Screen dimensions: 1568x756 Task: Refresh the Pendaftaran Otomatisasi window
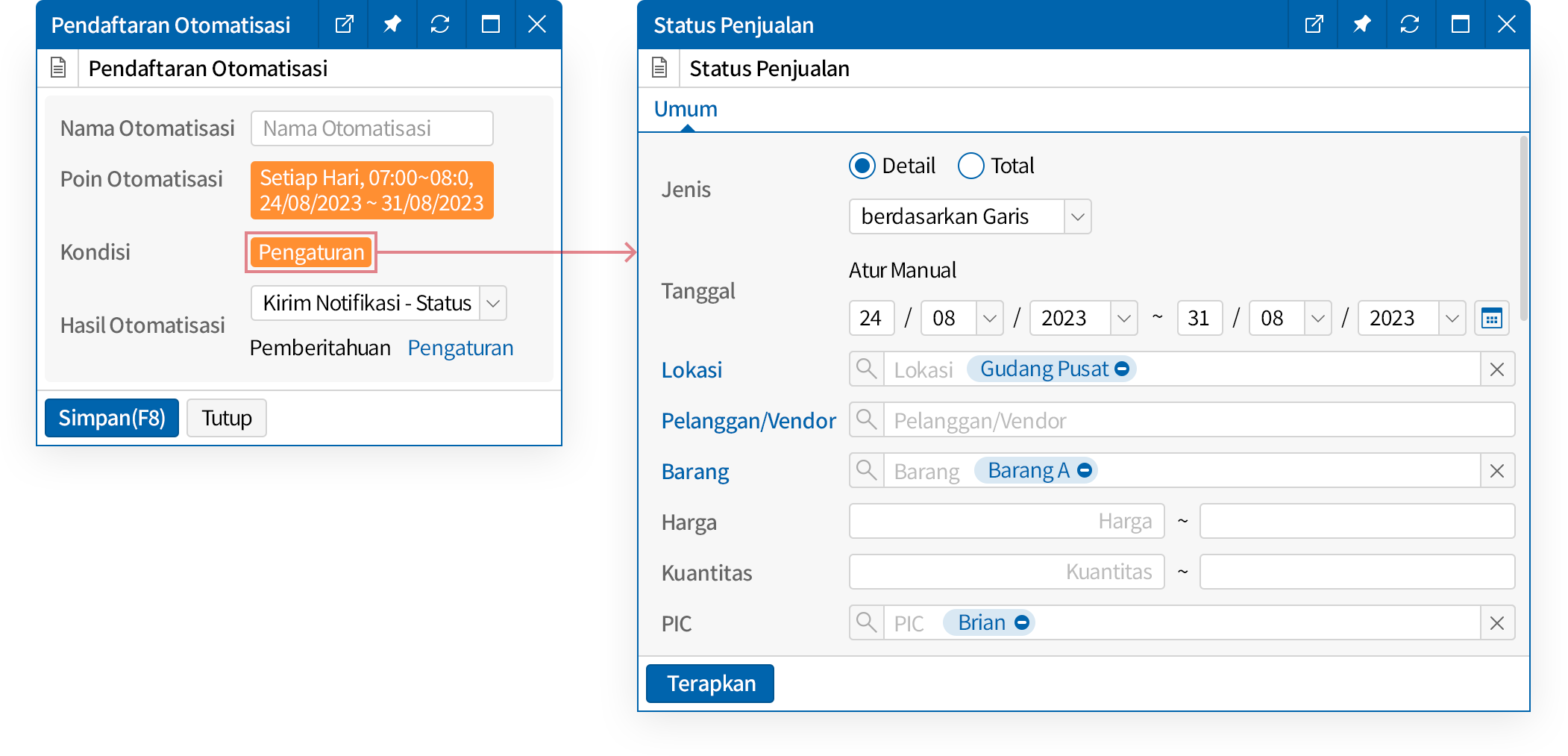tap(439, 25)
